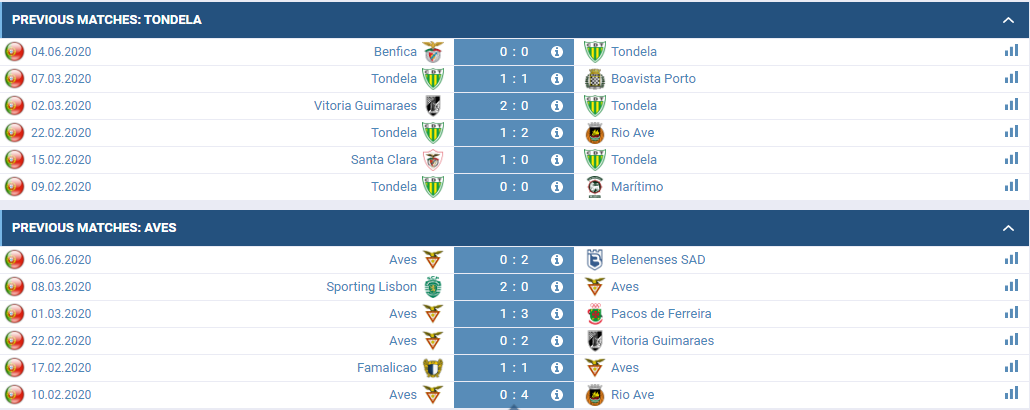
Task: Click Portugal flag icon on 04.06.2020 row
Action: 14,52
